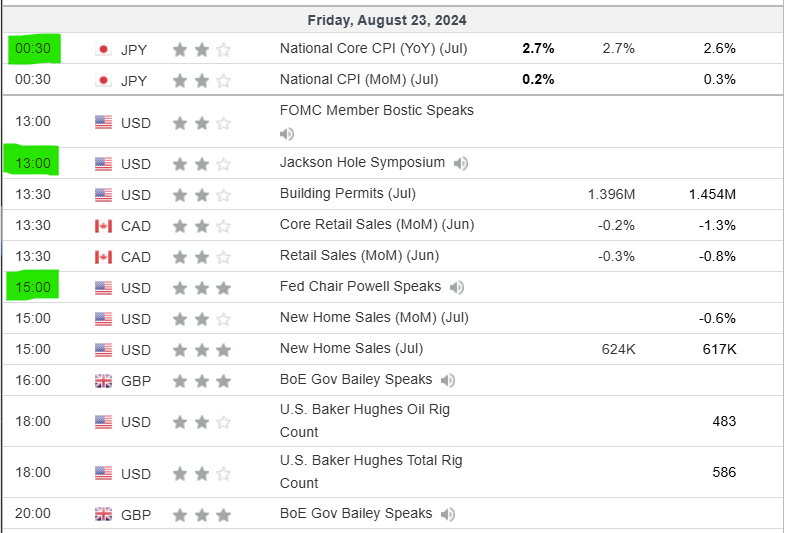
Task: Open Retail Sales (MoM) (Jun) event
Action: pos(359,256)
